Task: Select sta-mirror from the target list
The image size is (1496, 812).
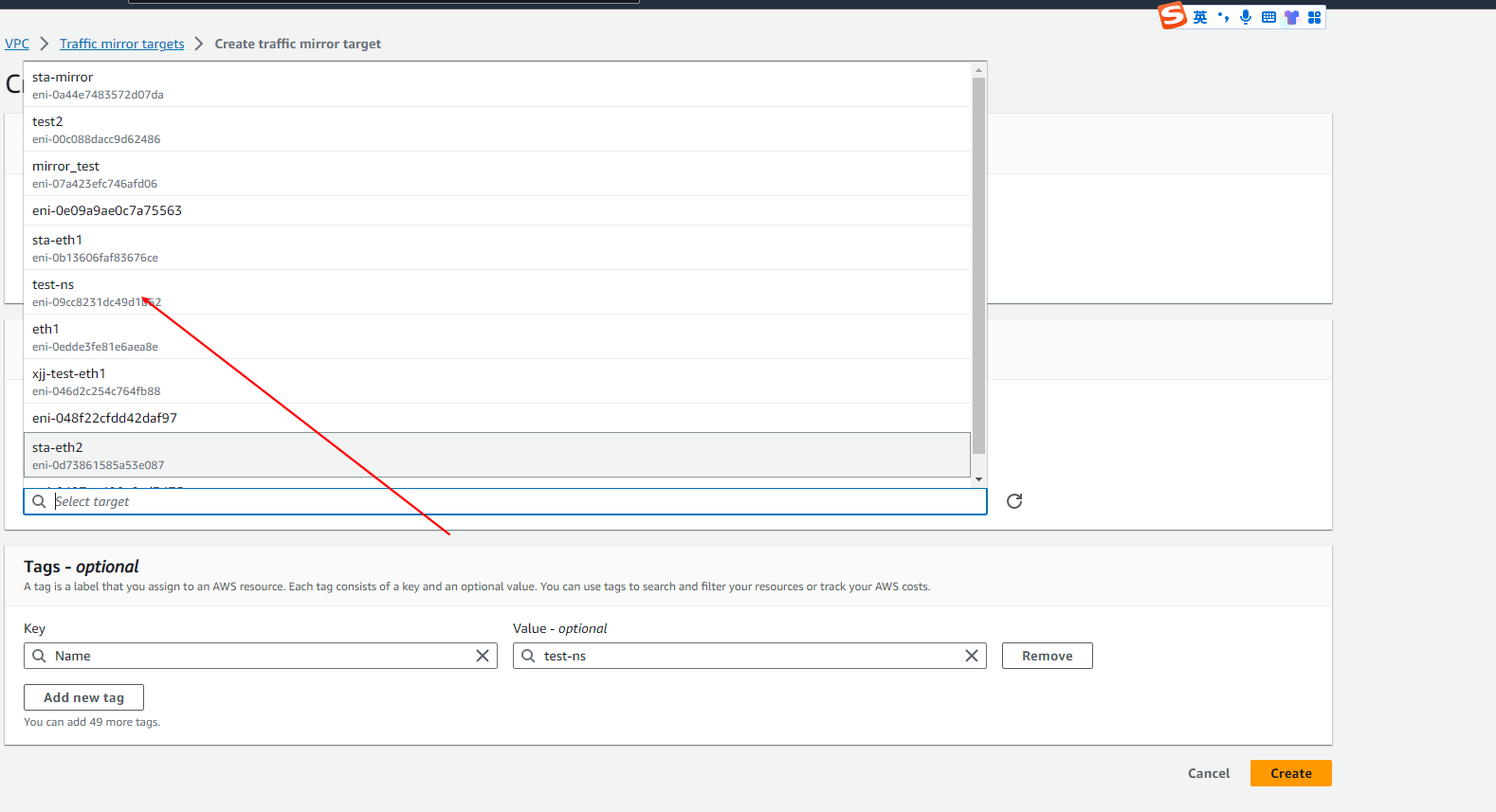Action: click(x=497, y=84)
